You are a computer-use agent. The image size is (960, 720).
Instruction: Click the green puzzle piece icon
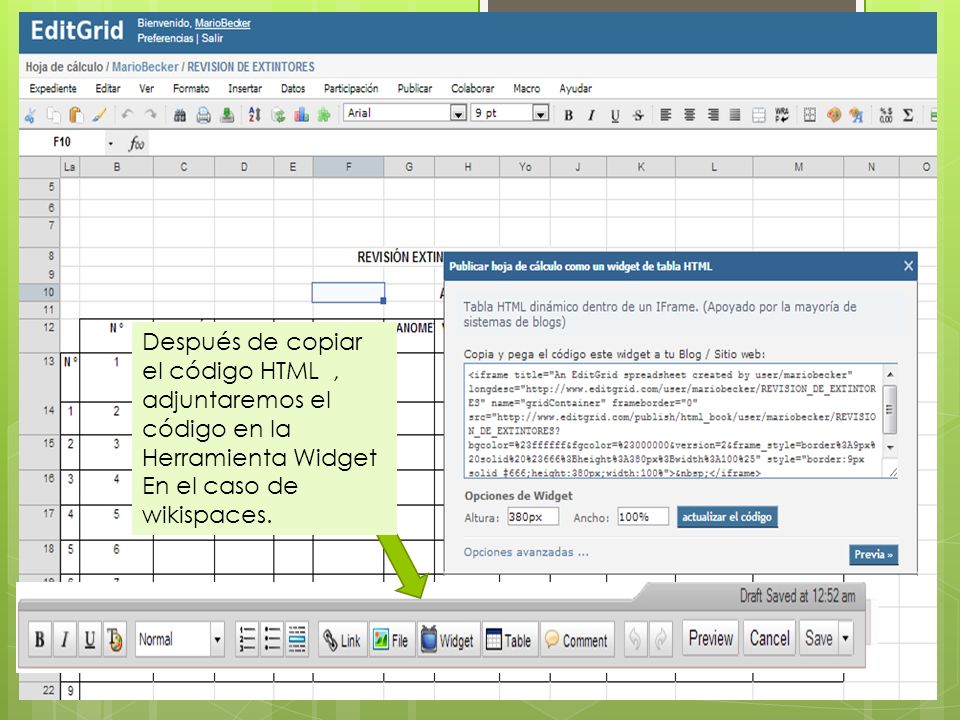(x=324, y=114)
